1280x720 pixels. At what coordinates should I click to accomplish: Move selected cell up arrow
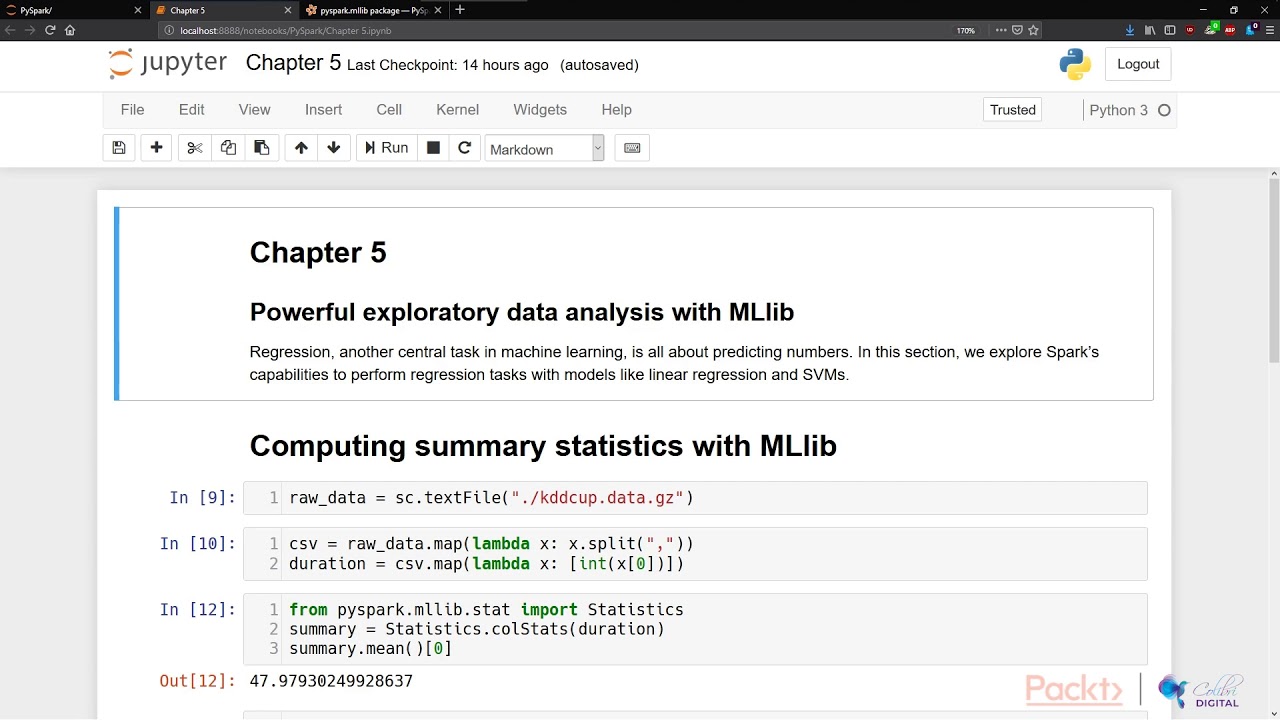[301, 148]
